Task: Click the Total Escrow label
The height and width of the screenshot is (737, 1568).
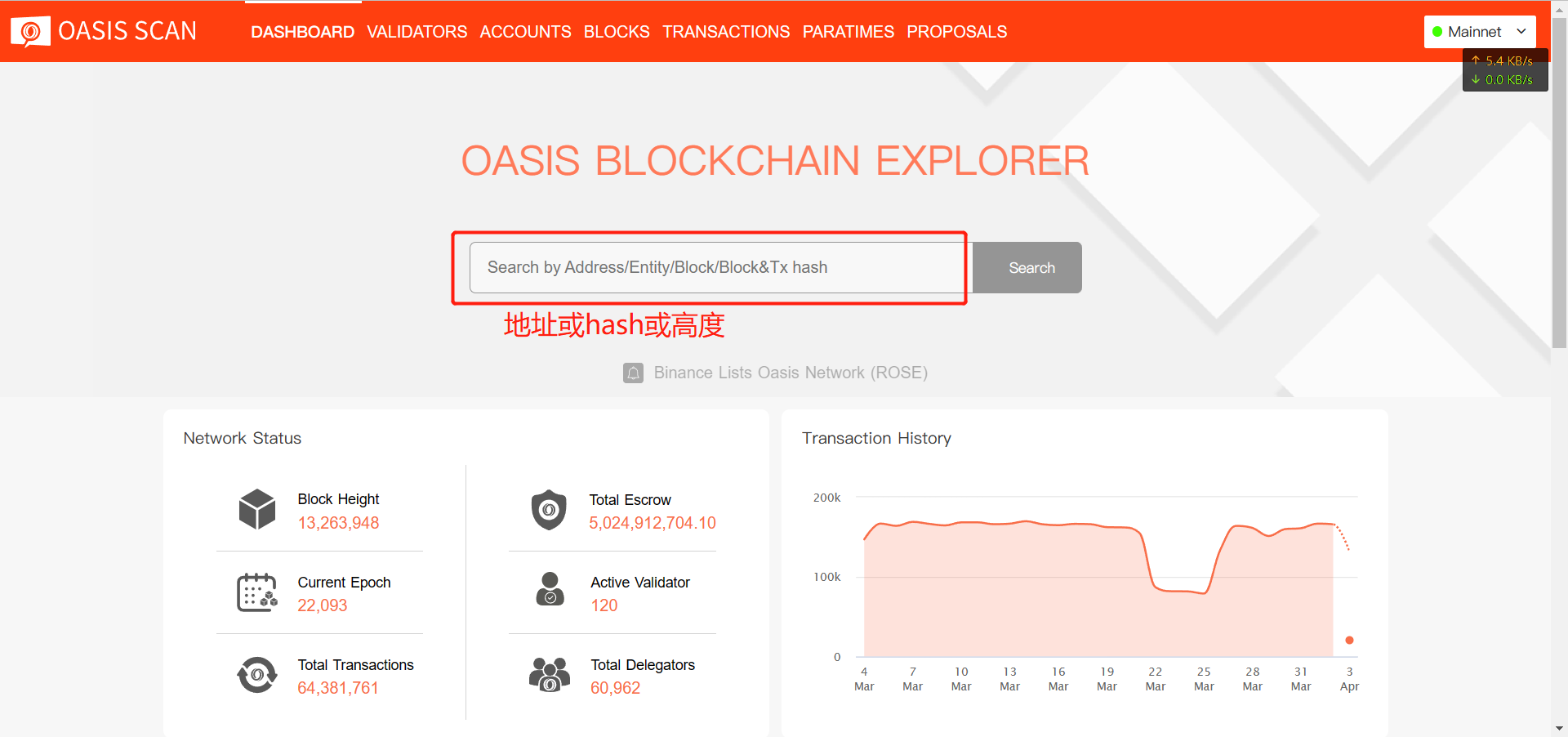Action: point(630,500)
